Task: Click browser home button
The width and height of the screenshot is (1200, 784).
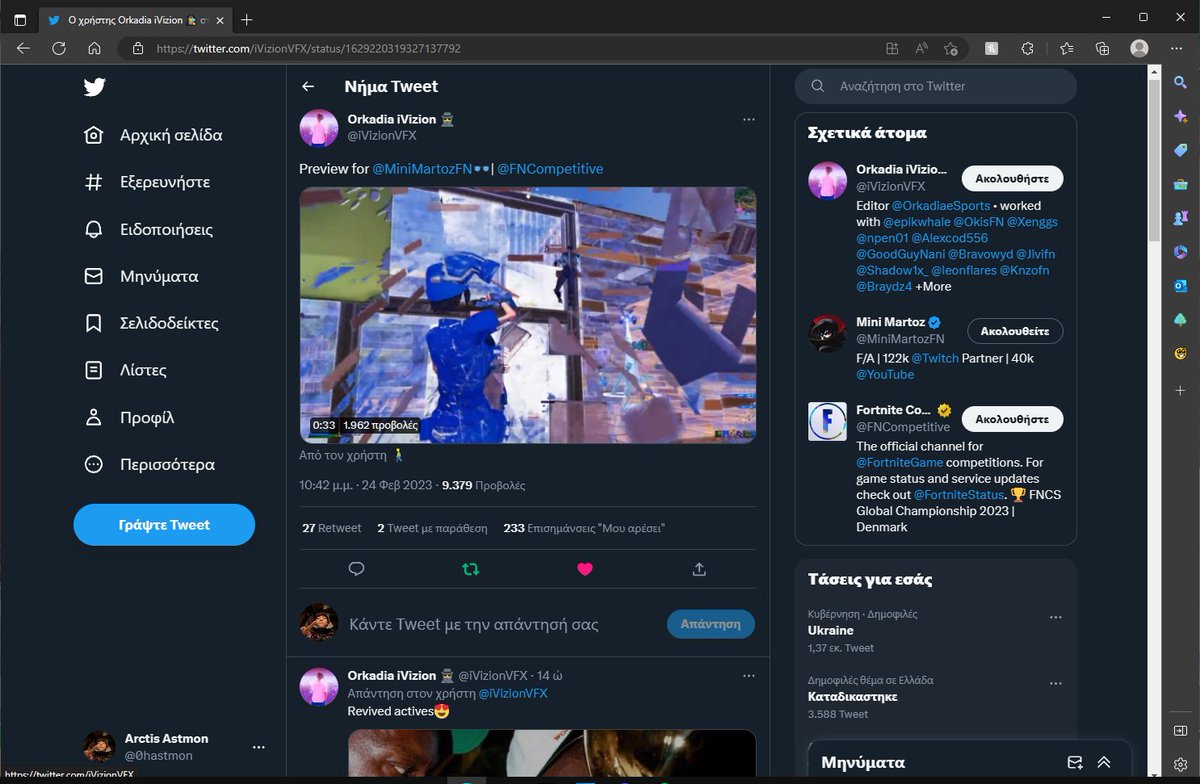Action: (x=94, y=48)
